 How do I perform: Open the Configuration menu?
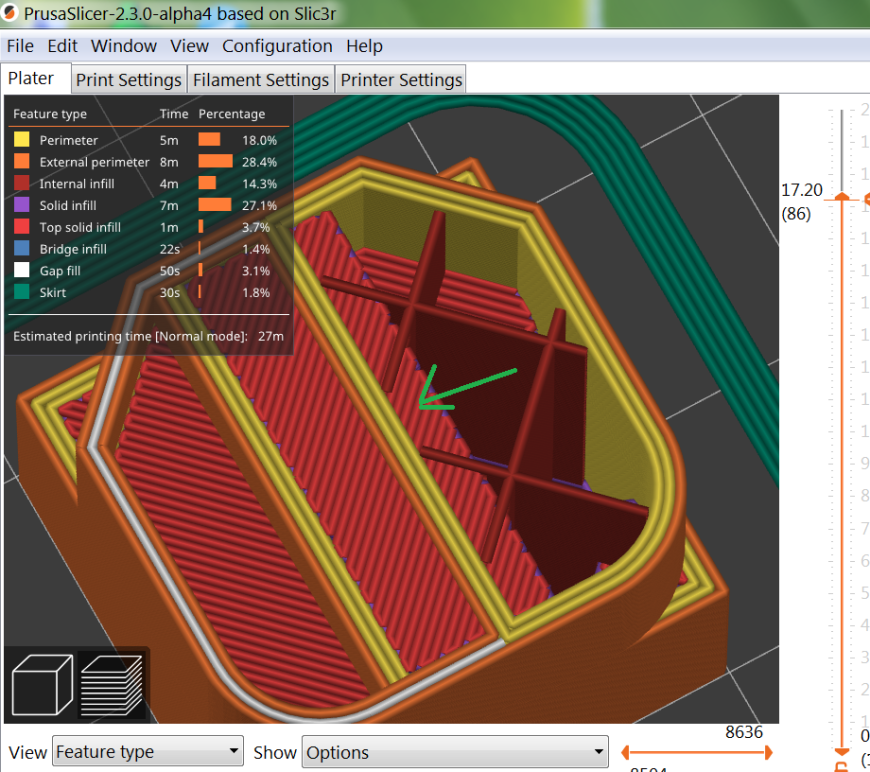pos(277,46)
